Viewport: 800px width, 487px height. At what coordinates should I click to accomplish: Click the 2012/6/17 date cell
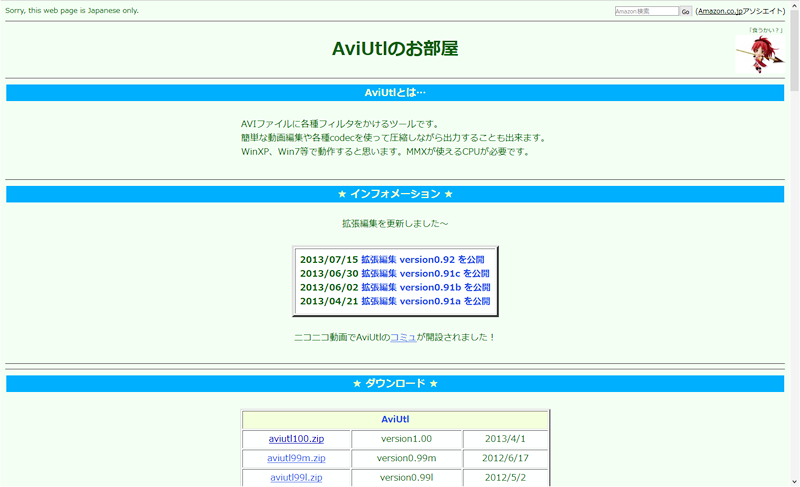[505, 458]
